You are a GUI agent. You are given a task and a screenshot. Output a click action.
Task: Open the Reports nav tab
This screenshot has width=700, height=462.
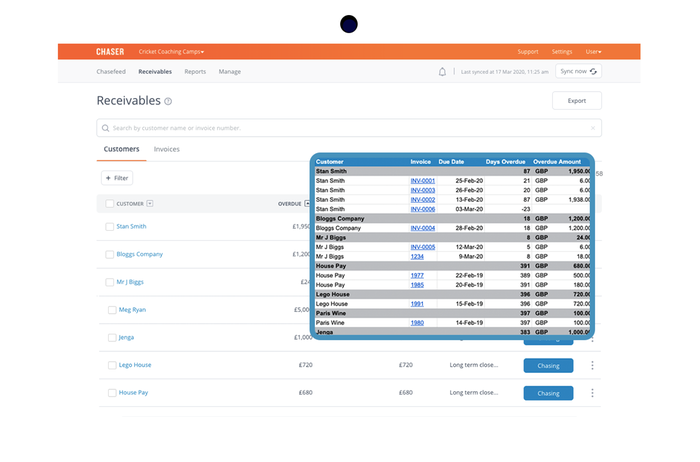tap(195, 71)
